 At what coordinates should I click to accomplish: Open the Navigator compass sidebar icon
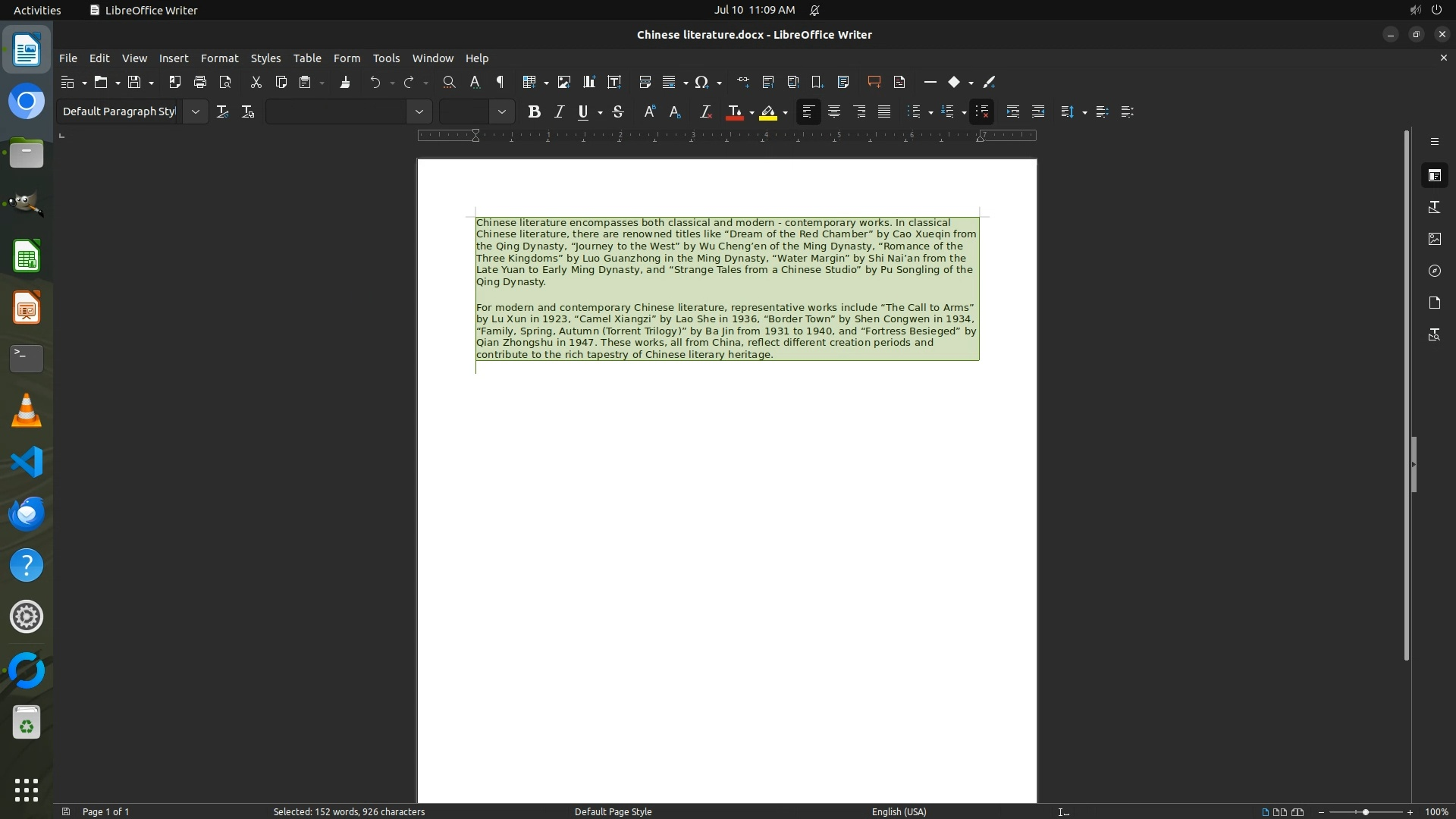(1434, 271)
